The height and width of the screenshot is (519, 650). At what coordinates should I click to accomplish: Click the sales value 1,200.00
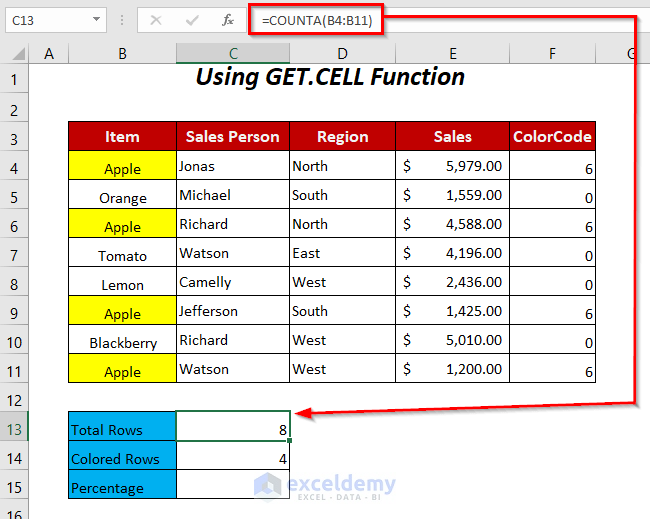453,369
